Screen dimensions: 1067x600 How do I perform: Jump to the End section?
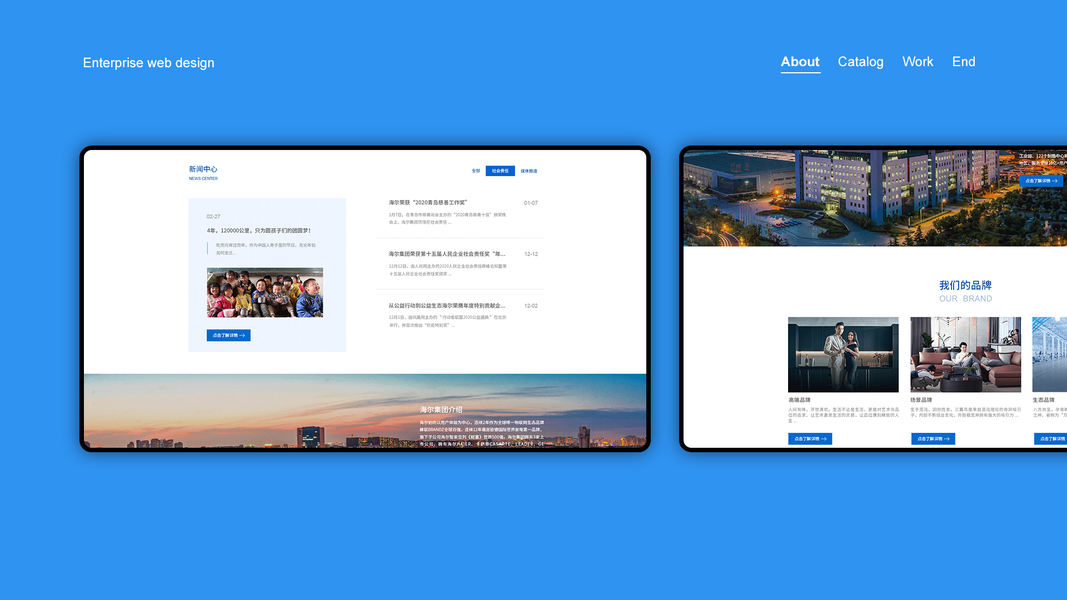(x=964, y=62)
